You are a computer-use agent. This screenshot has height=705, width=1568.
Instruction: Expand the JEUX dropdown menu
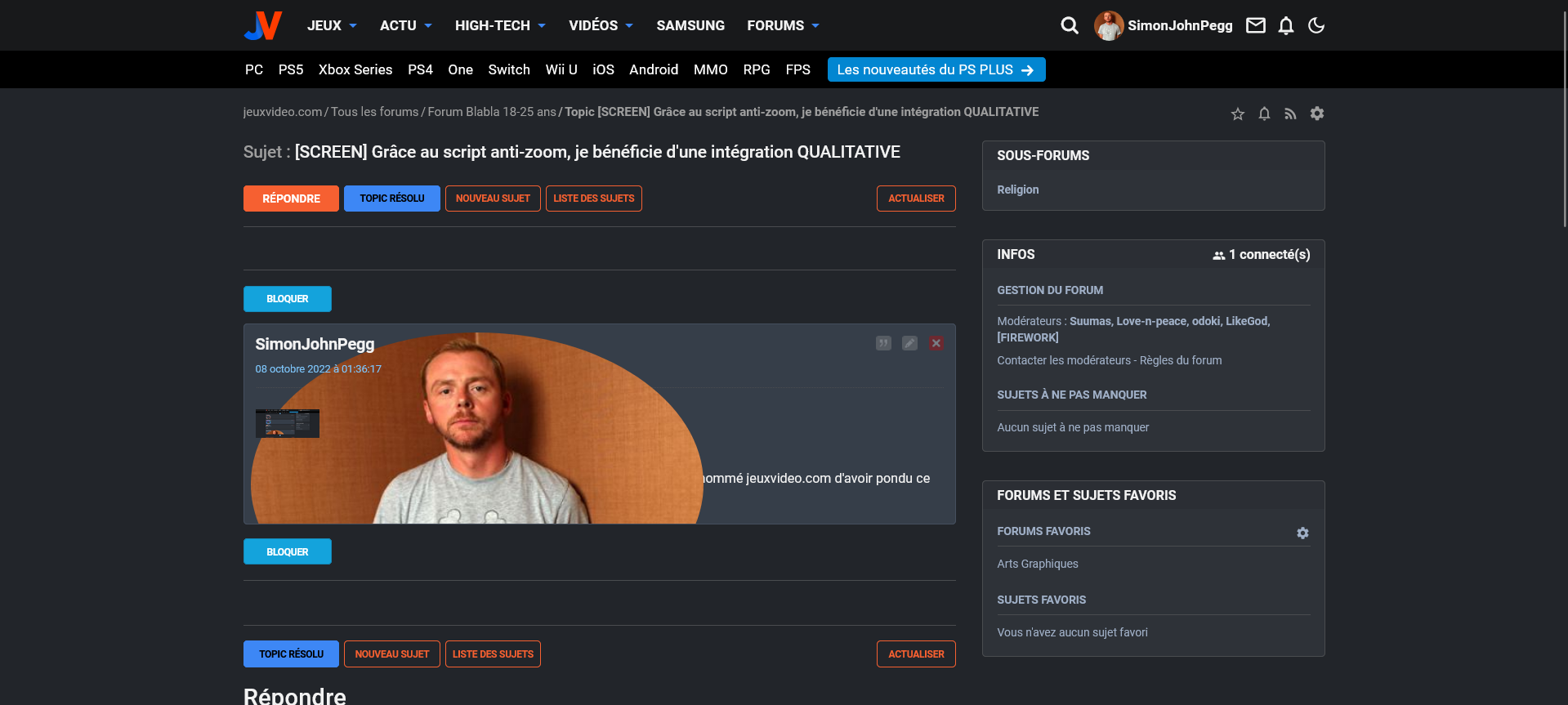pyautogui.click(x=332, y=25)
